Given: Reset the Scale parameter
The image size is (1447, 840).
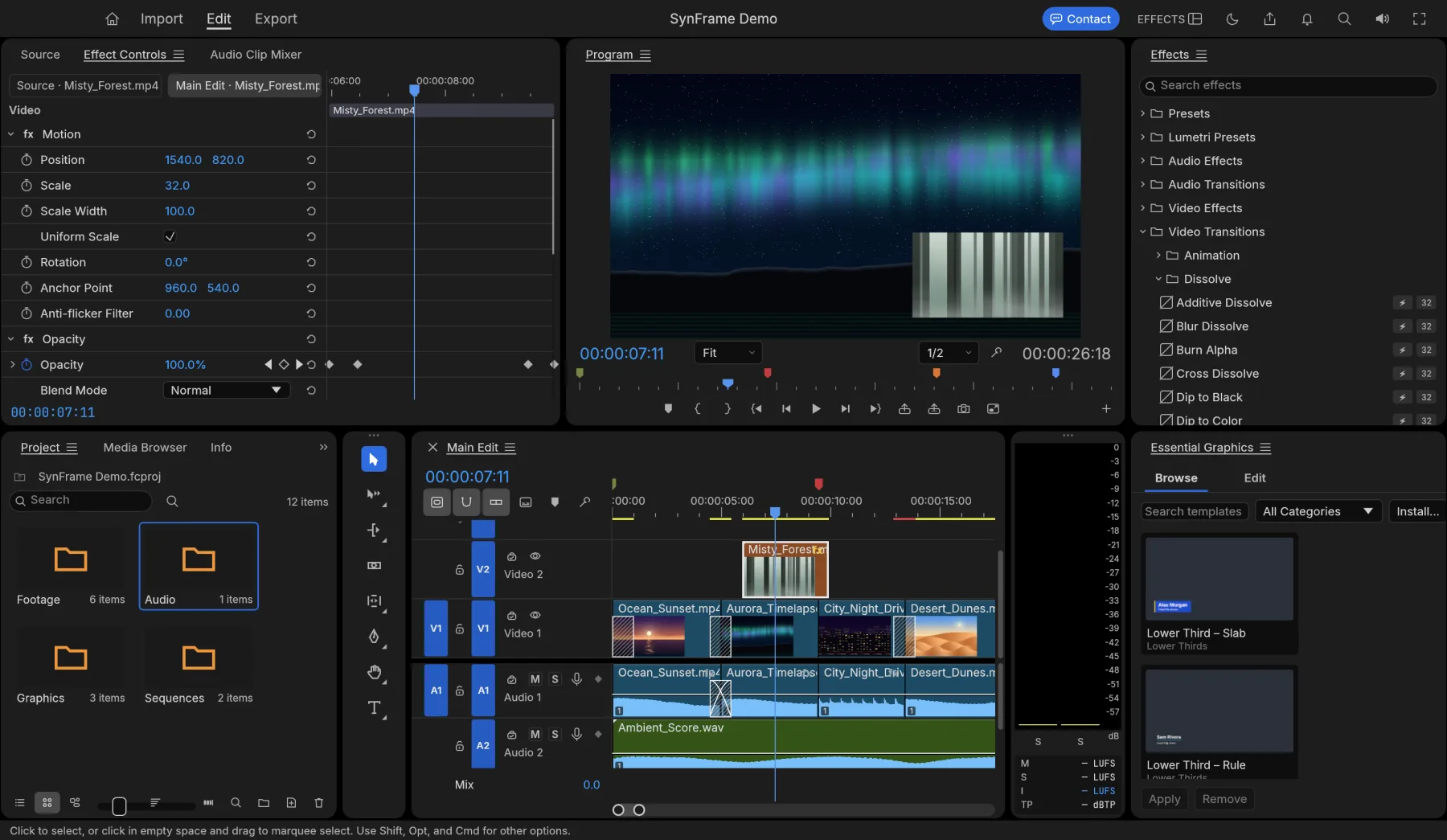Looking at the screenshot, I should point(311,186).
